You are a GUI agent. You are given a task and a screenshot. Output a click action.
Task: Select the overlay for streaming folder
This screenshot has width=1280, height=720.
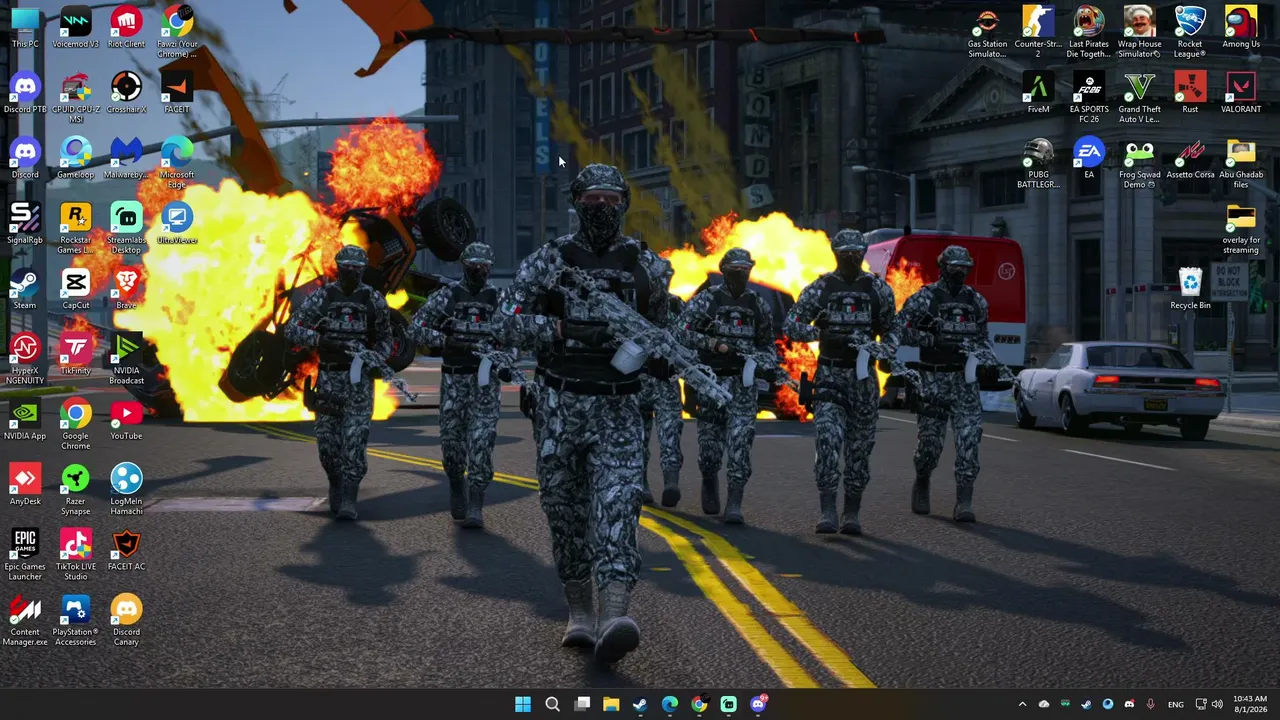point(1241,228)
